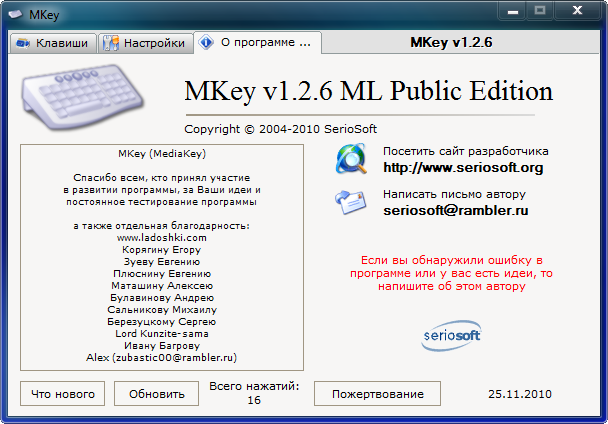The width and height of the screenshot is (608, 424).
Task: Select the О программе tab
Action: click(x=257, y=42)
